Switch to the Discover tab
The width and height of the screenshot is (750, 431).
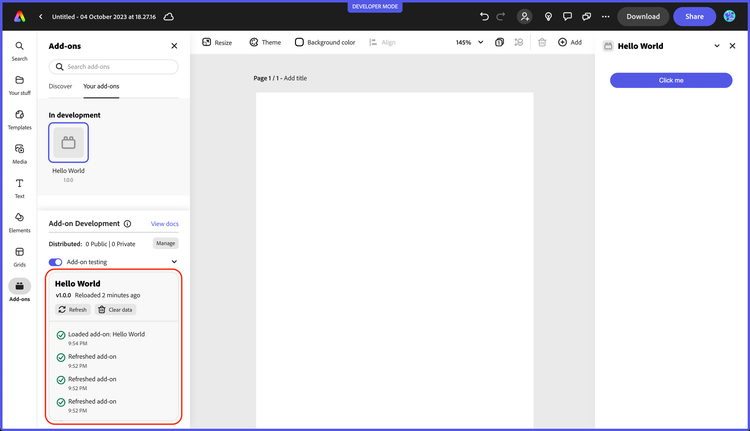point(60,87)
